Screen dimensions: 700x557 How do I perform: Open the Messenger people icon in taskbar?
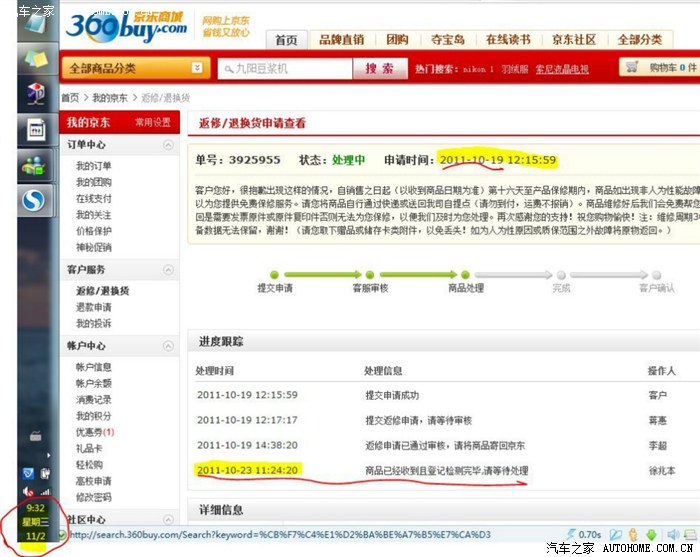(34, 165)
